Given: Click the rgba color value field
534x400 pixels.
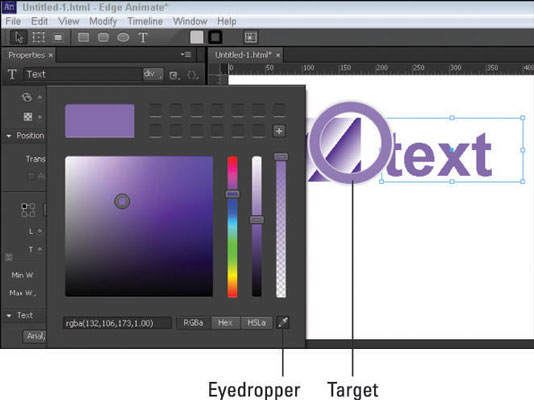Looking at the screenshot, I should tap(117, 323).
